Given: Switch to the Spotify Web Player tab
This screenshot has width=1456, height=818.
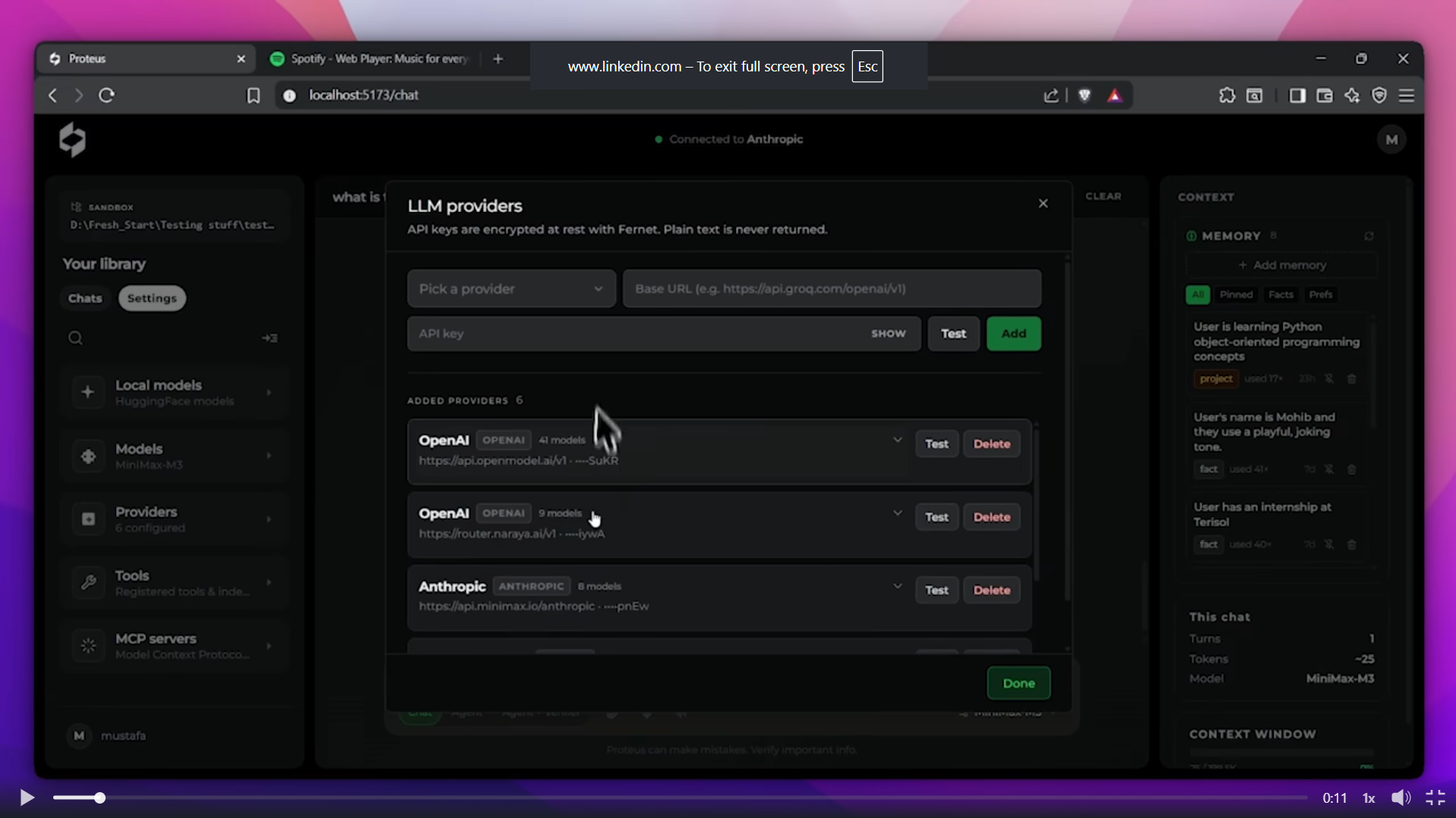Looking at the screenshot, I should 370,59.
